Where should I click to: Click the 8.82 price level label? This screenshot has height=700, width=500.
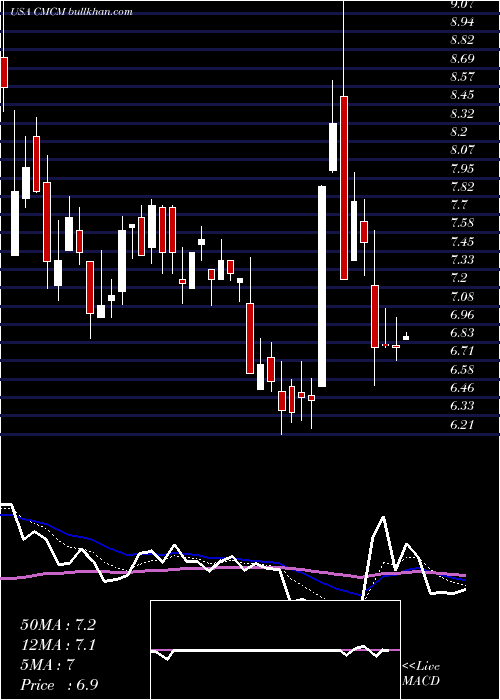(462, 40)
